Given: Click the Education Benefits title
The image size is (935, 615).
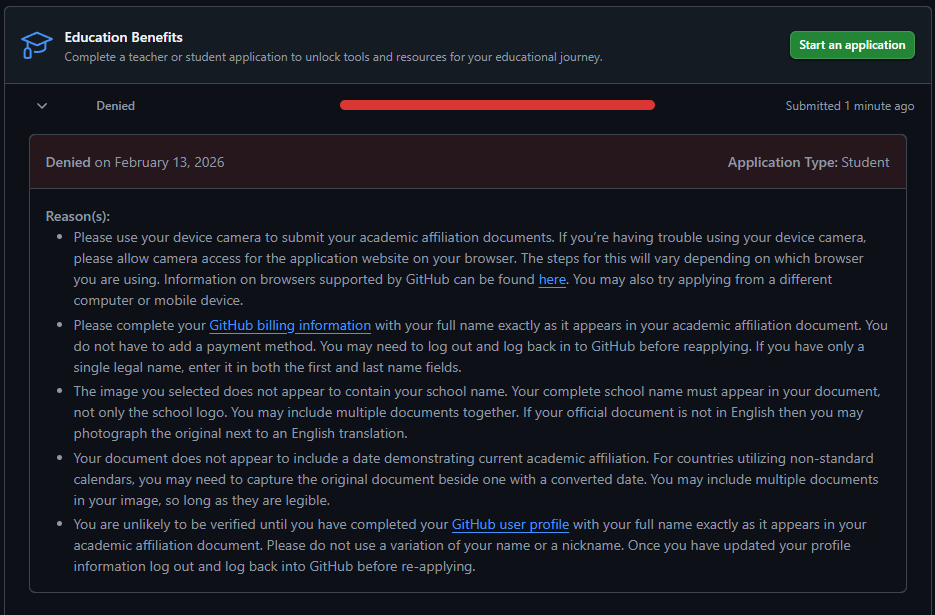Looking at the screenshot, I should [123, 37].
